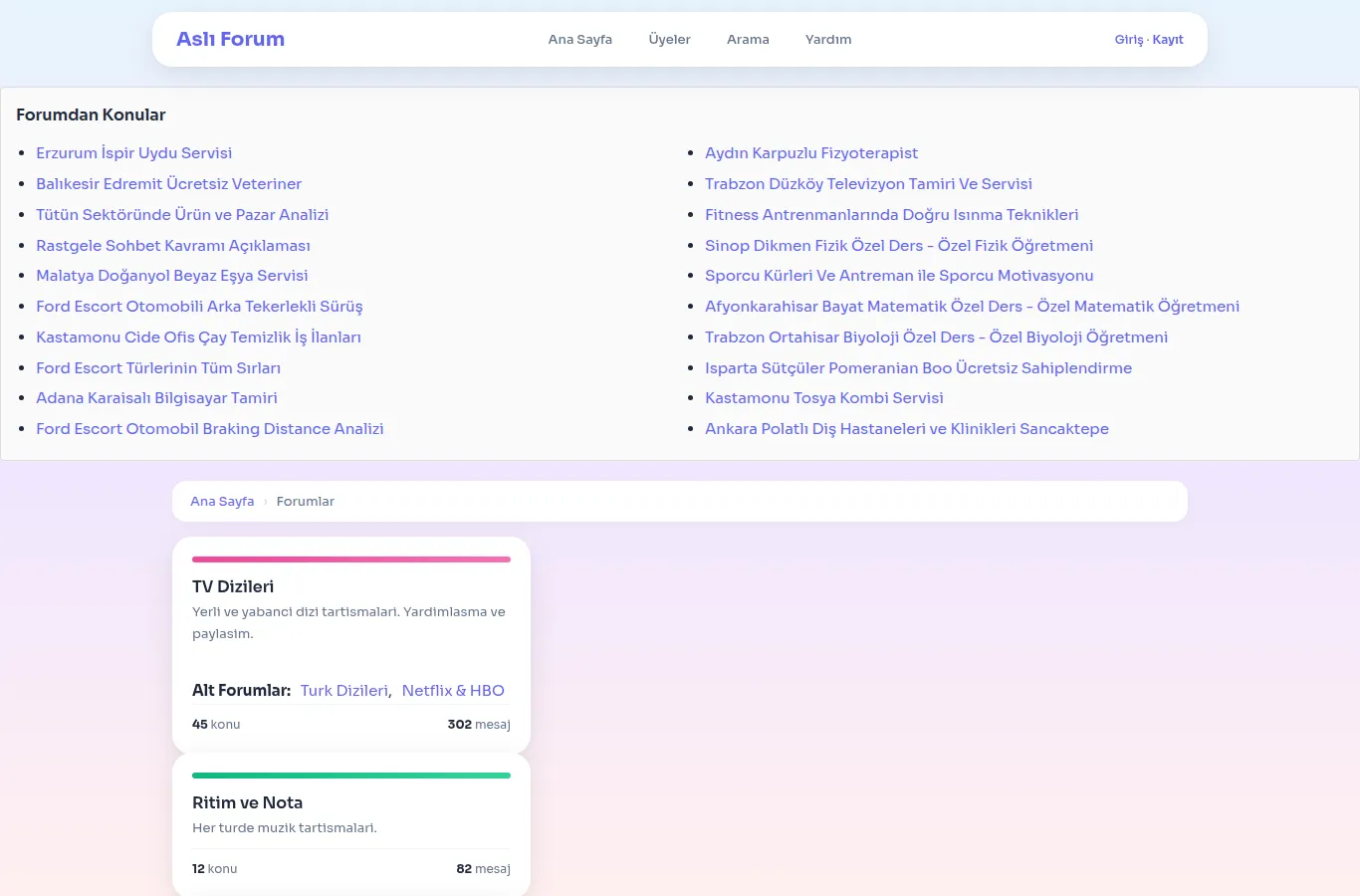Screen dimensions: 1360x896
Task: Select Arama in the navigation bar
Action: 748,40
